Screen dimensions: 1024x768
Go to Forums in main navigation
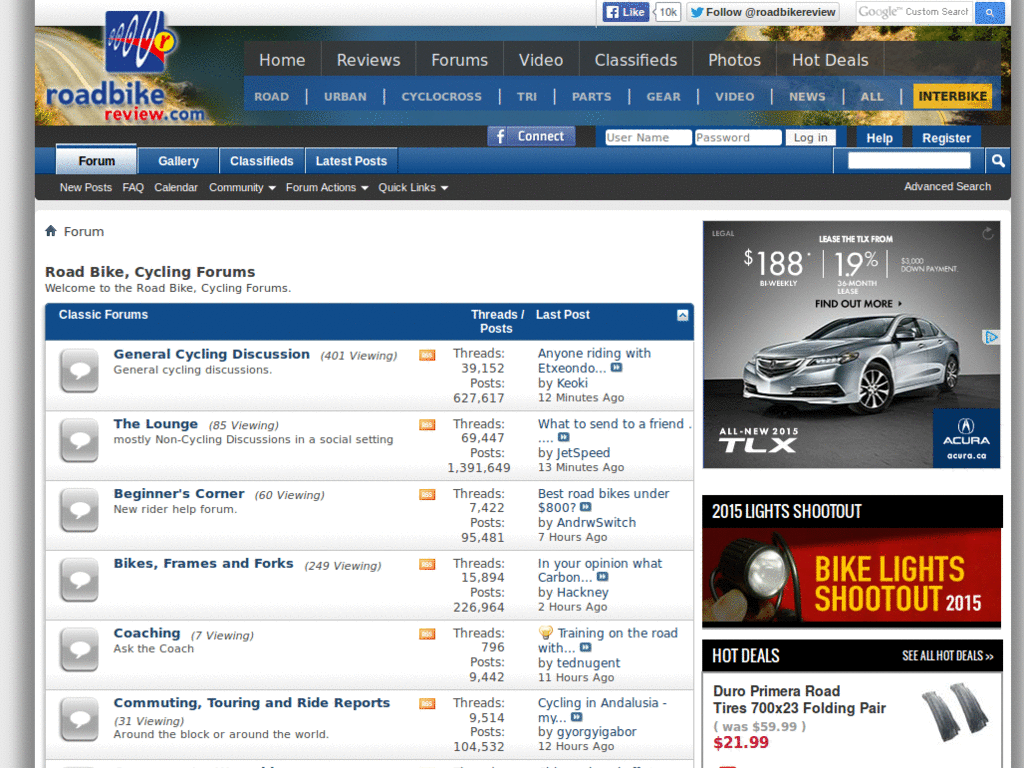coord(459,60)
